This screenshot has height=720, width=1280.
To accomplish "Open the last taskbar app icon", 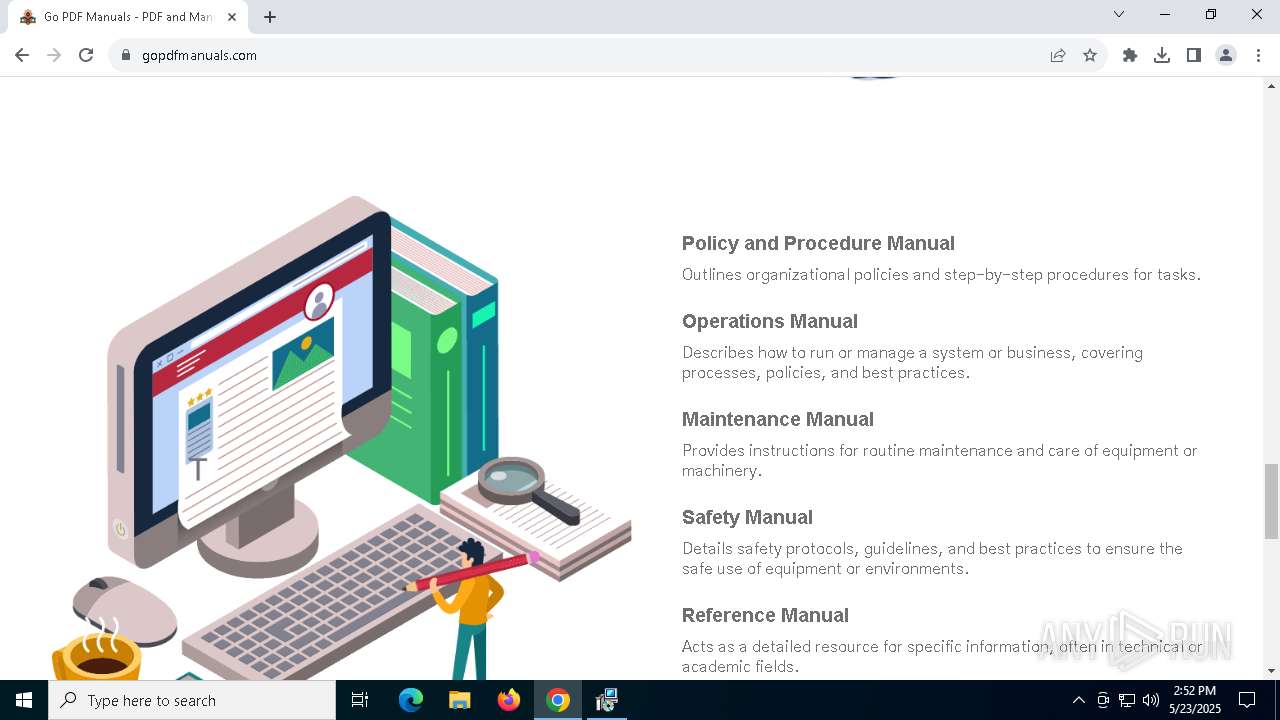I will pyautogui.click(x=606, y=700).
